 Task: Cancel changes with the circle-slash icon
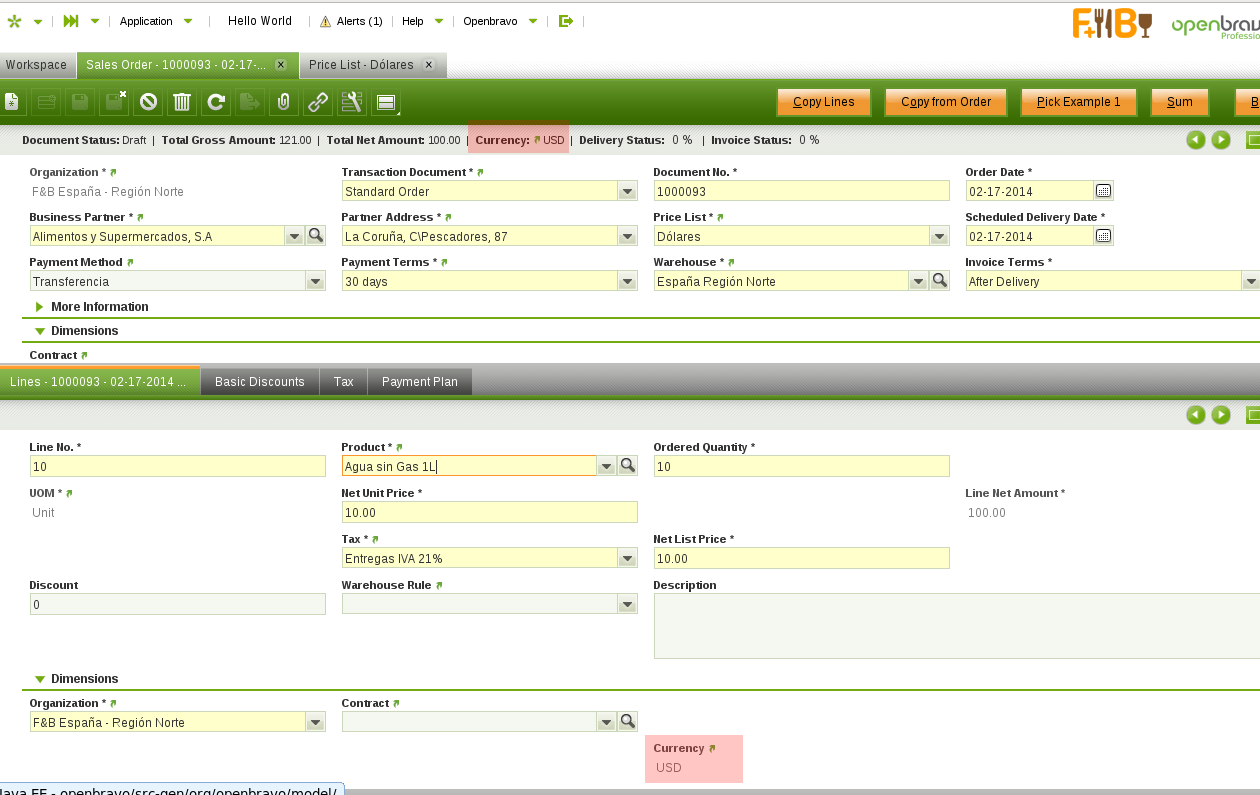click(148, 102)
